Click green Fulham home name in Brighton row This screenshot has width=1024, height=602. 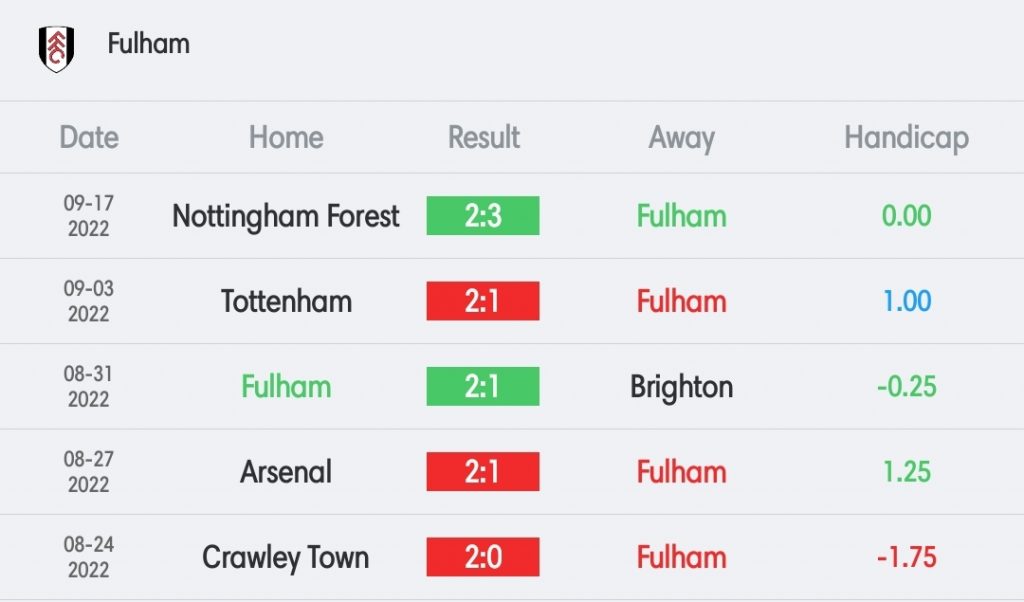click(286, 387)
